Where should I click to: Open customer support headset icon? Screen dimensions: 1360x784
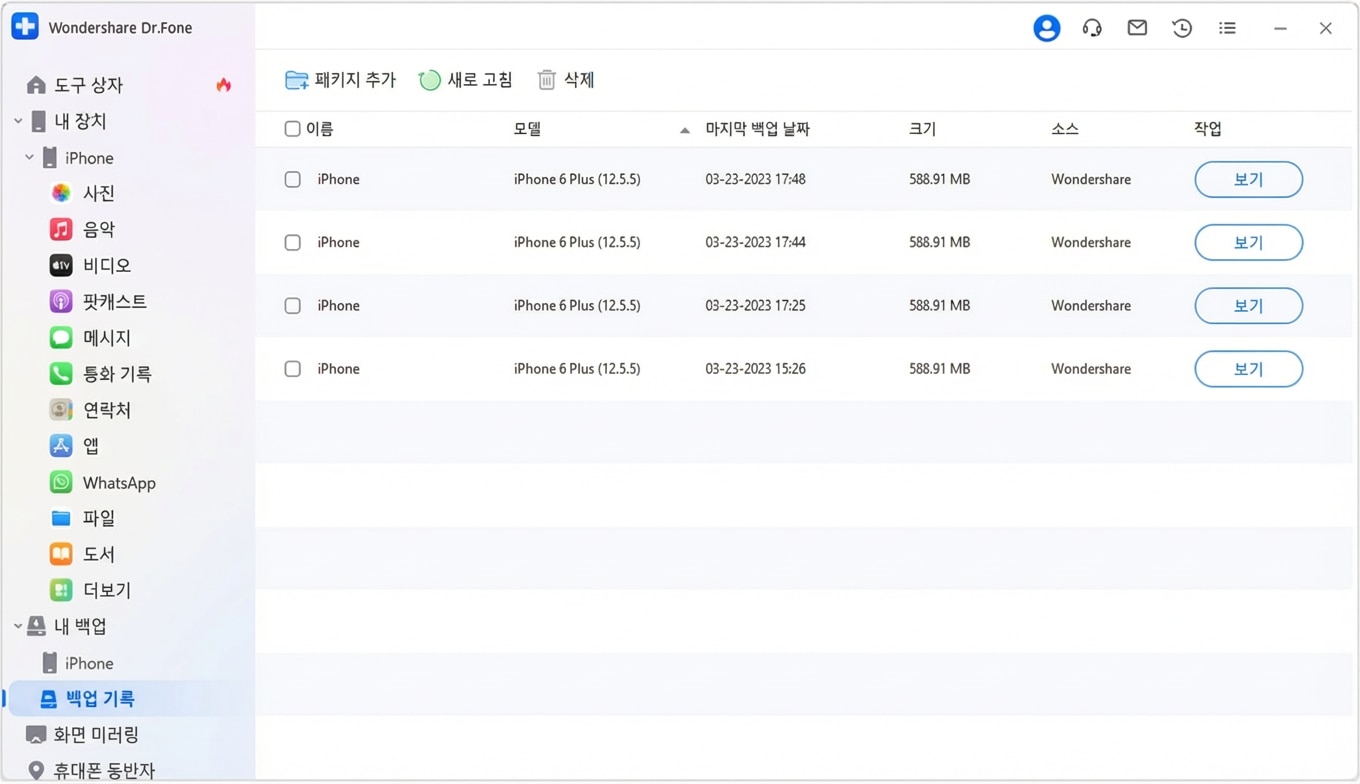(1092, 28)
